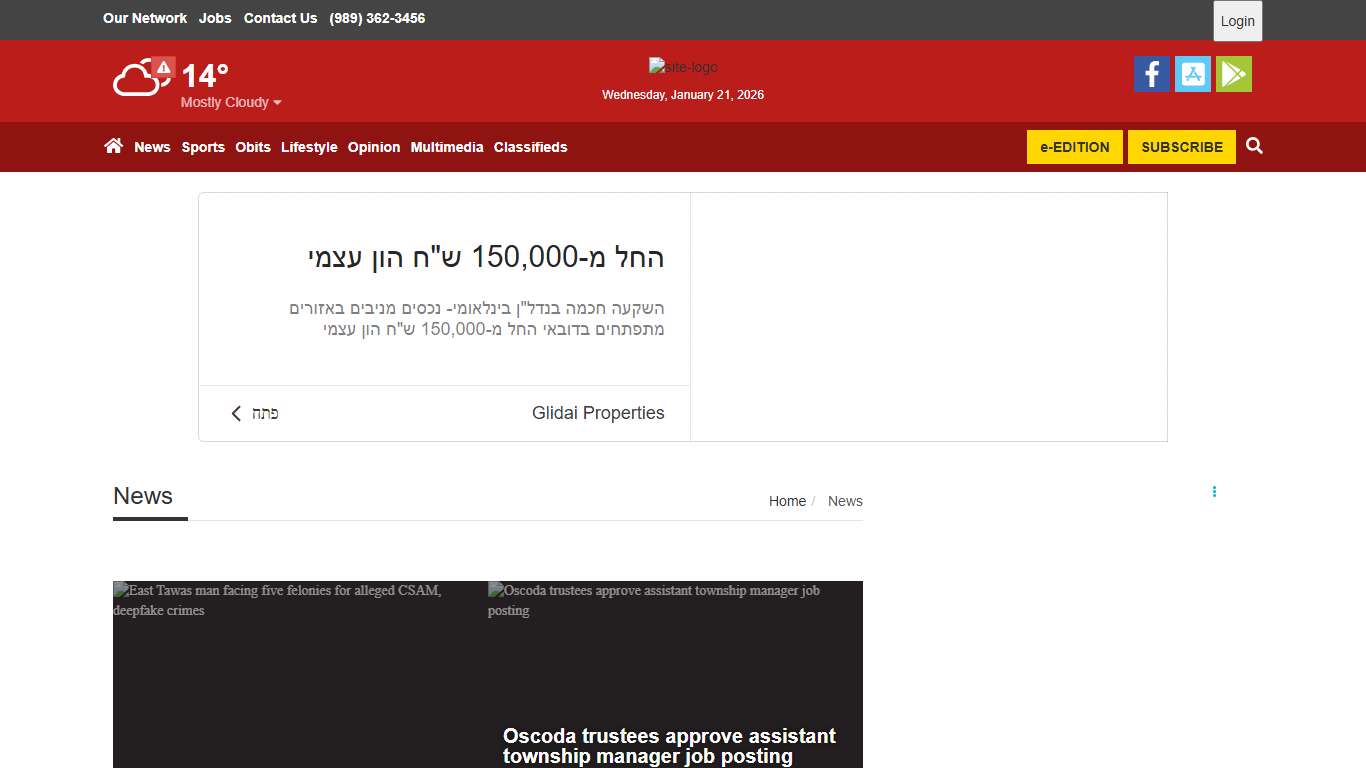Open the Sports menu
This screenshot has height=768, width=1366.
pos(203,147)
